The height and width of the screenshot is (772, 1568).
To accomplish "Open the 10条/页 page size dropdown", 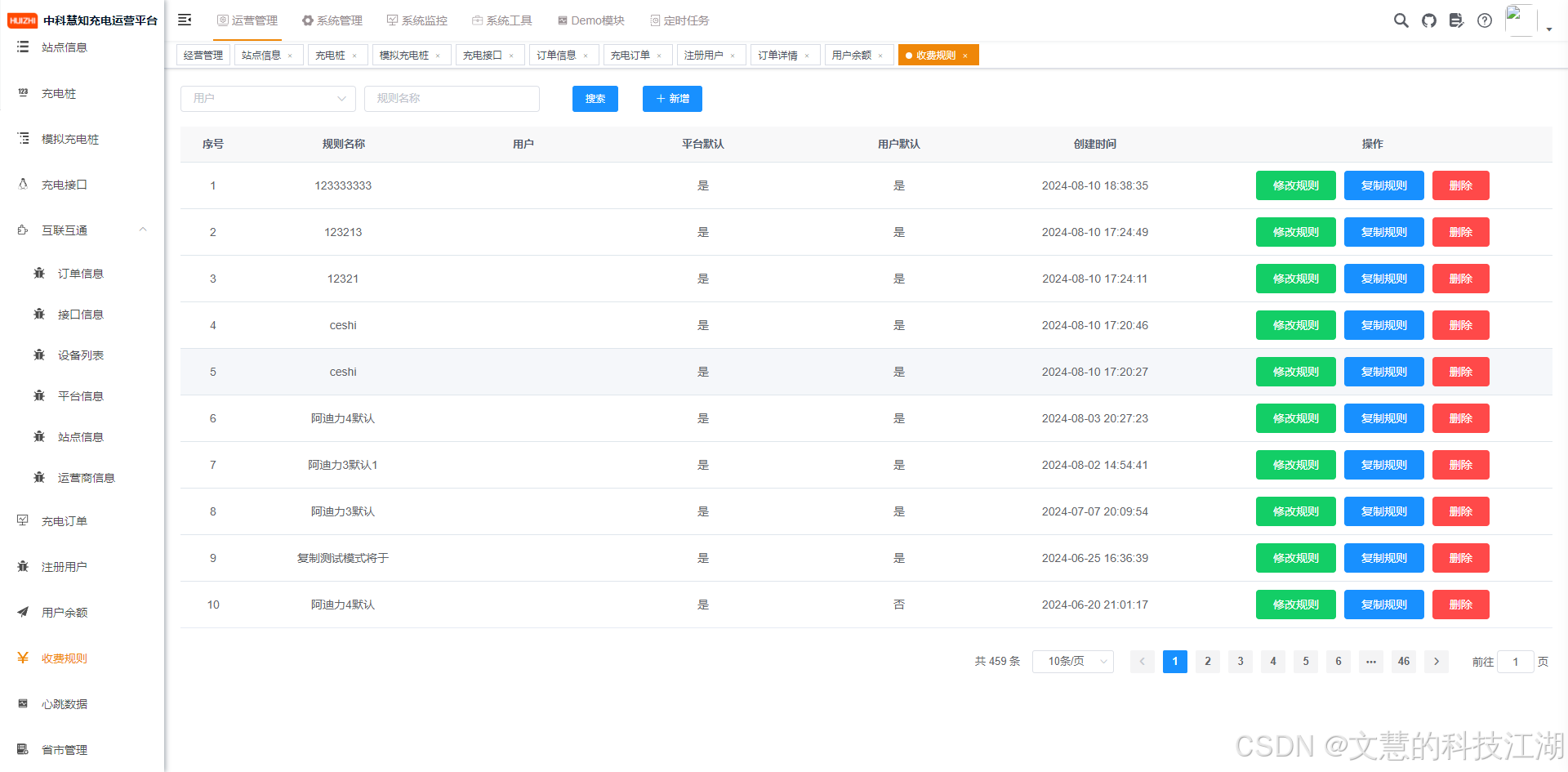I will (x=1072, y=661).
